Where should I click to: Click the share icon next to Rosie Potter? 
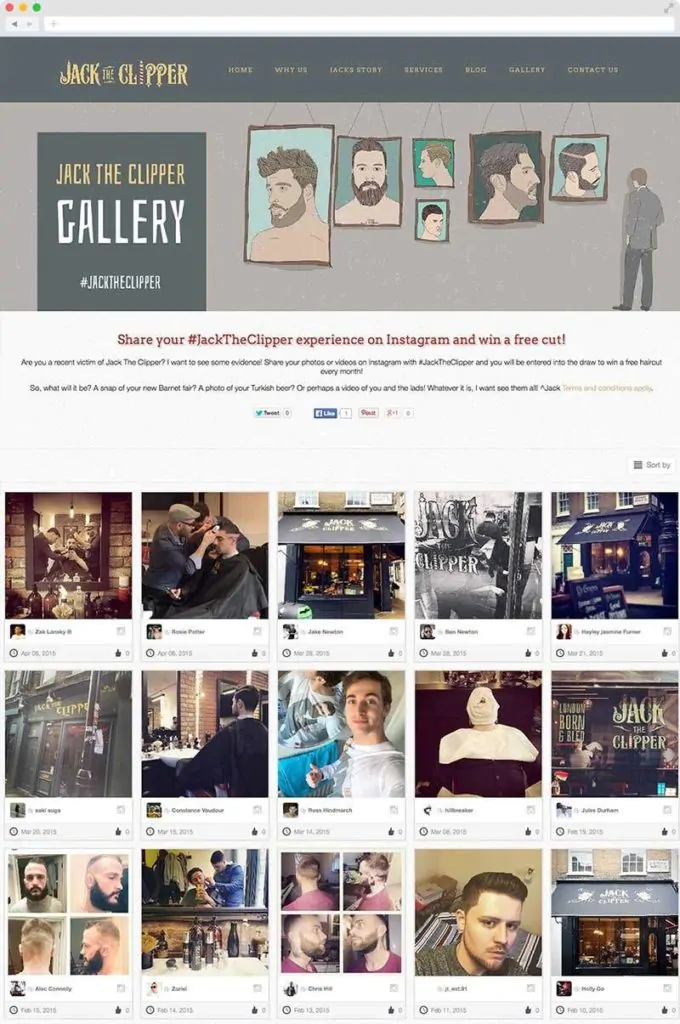click(x=257, y=632)
